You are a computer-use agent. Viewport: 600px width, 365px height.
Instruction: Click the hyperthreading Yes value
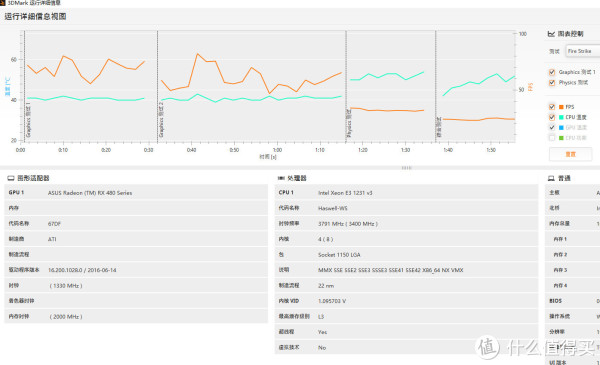tap(322, 332)
